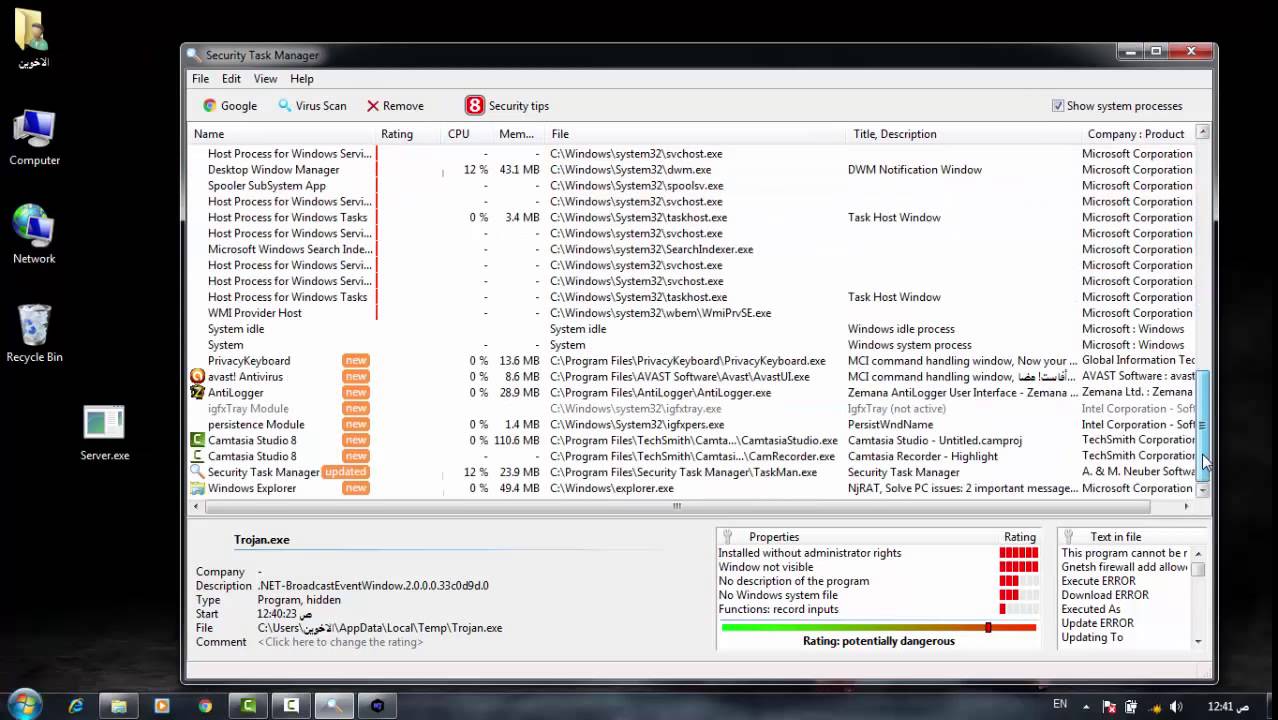Image resolution: width=1278 pixels, height=720 pixels.
Task: Select the Spooler SubSystem App row
Action: 691,186
